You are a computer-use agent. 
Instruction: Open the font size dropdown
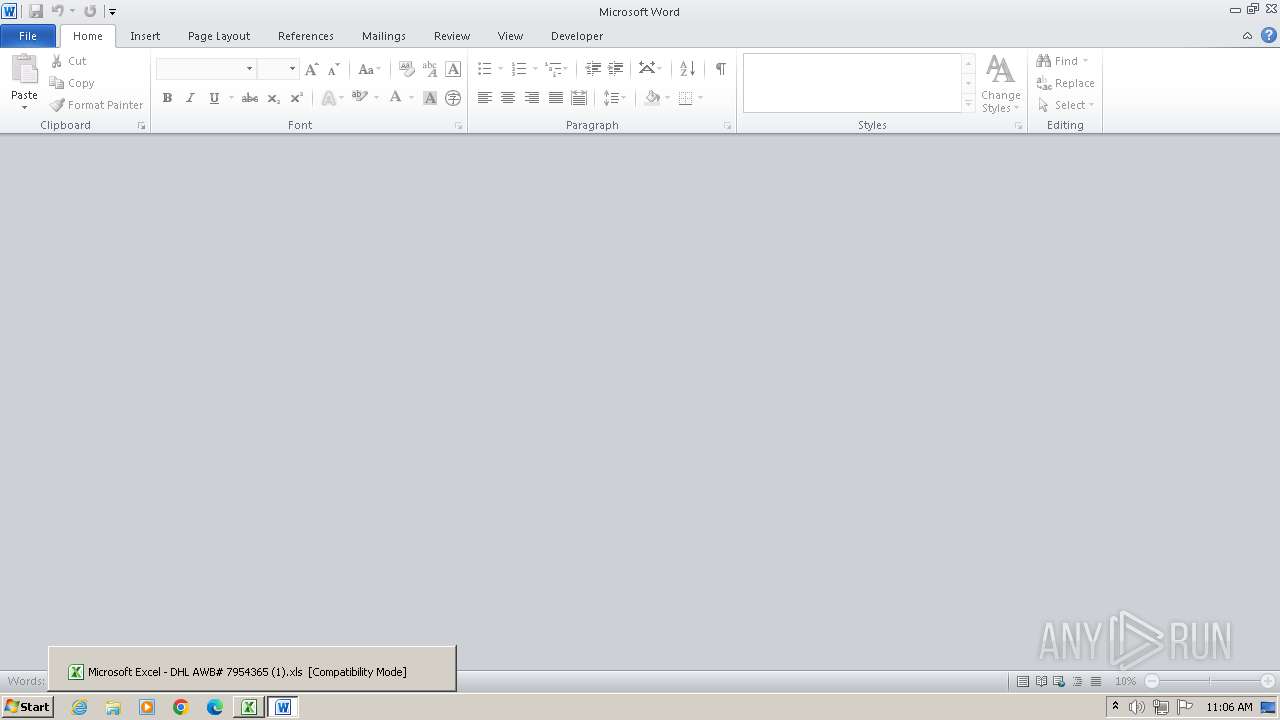point(292,69)
